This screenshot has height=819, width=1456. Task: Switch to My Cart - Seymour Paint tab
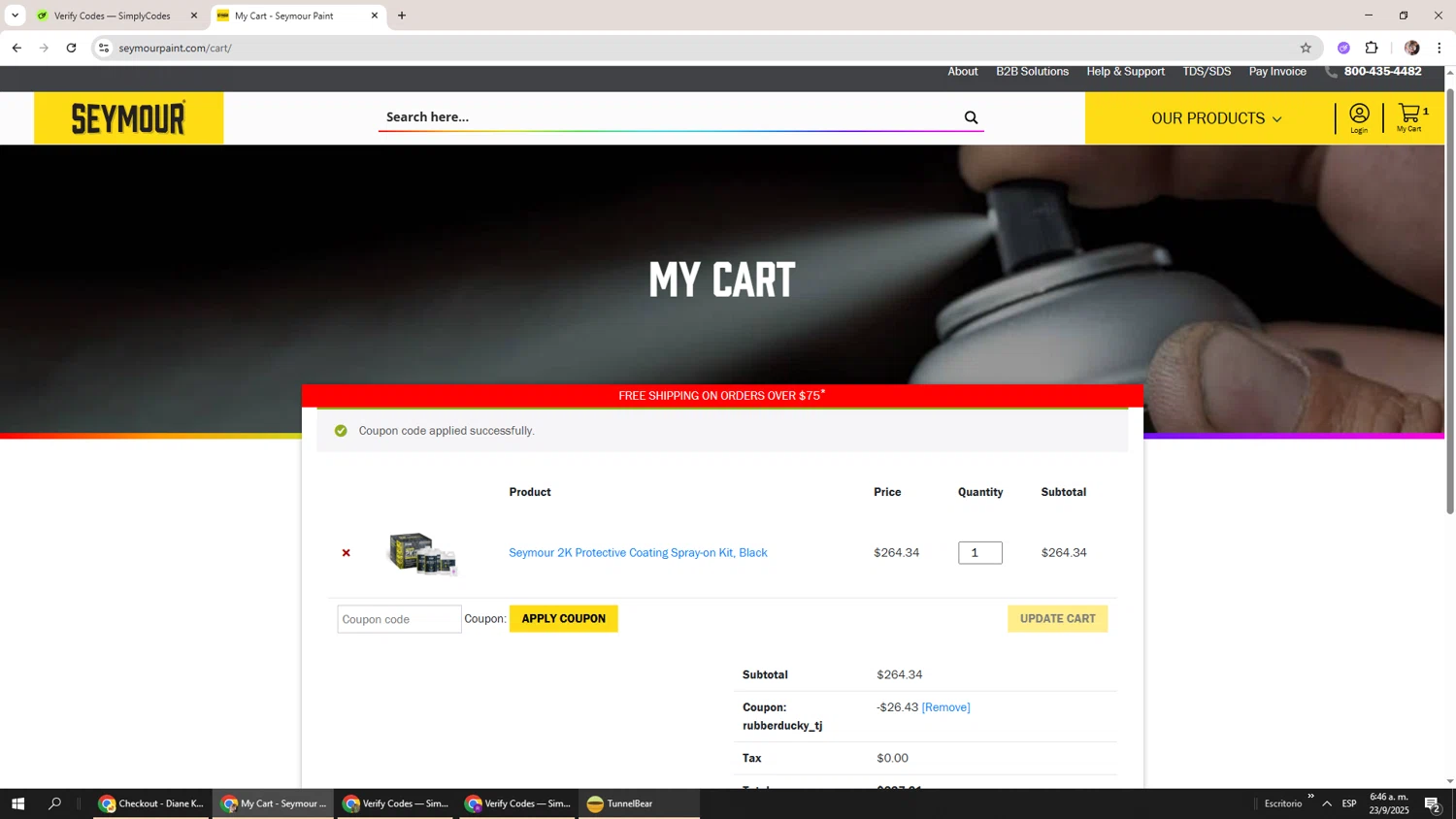298,16
